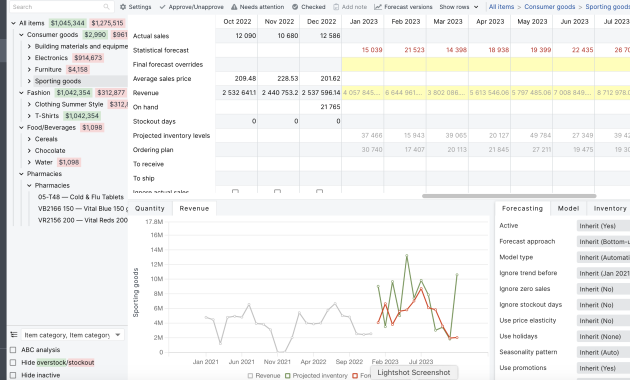Open Item category grouping dropdown

coord(72,335)
